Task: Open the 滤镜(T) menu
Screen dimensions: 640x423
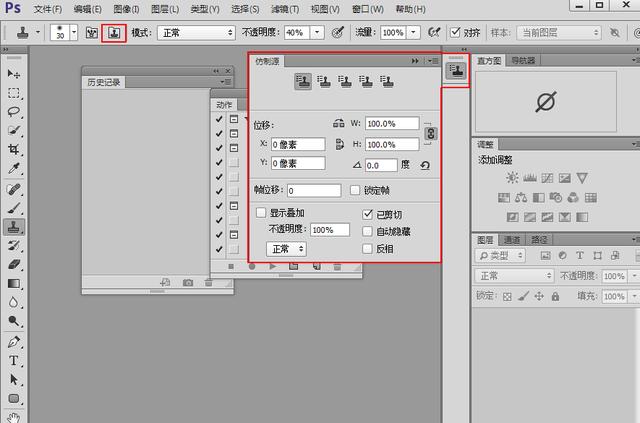Action: click(285, 9)
